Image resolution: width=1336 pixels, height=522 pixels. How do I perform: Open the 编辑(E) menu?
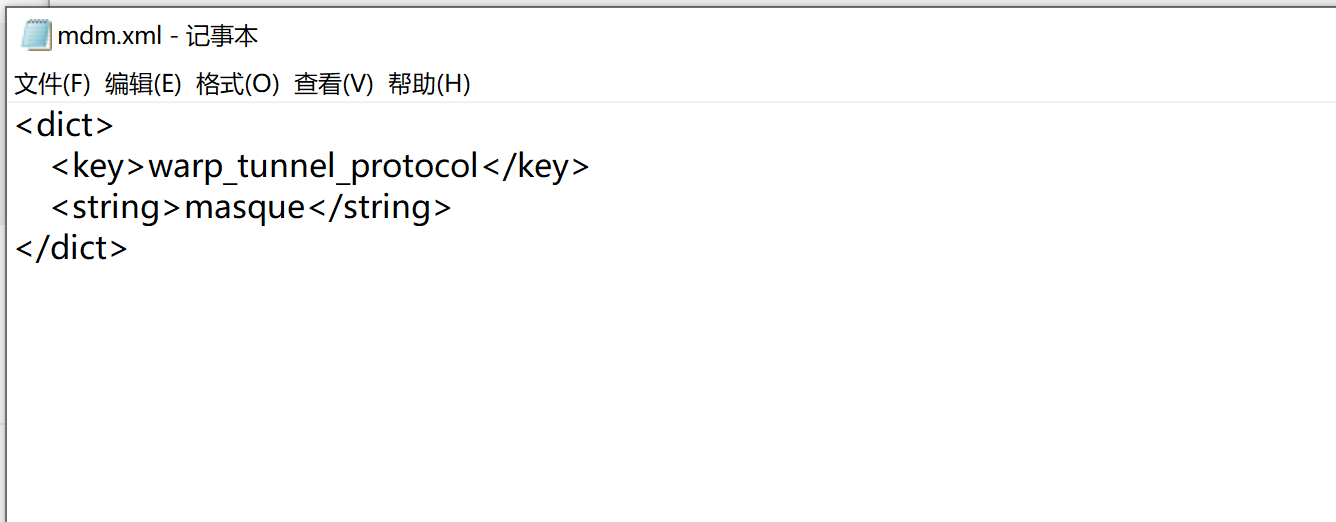(143, 84)
